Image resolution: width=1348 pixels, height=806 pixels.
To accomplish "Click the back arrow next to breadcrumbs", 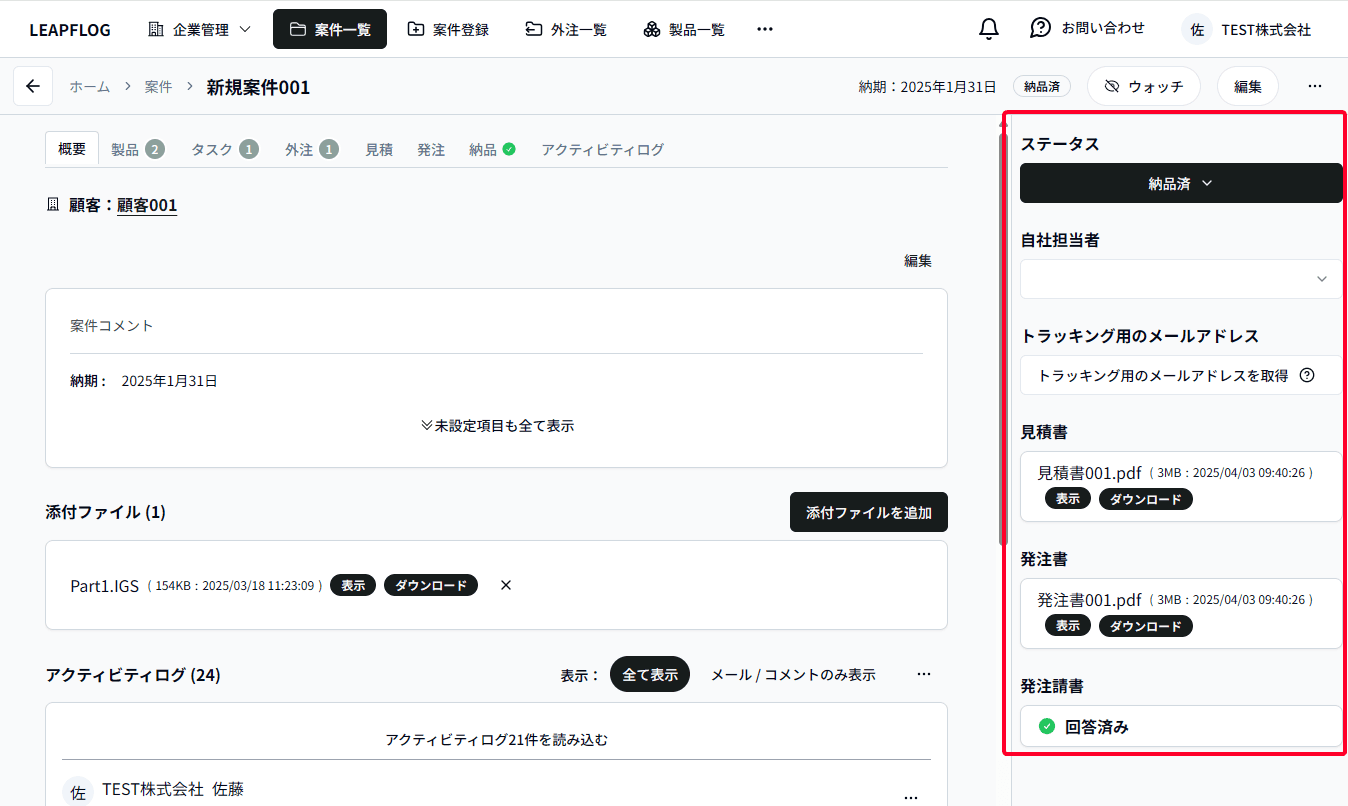I will click(32, 86).
